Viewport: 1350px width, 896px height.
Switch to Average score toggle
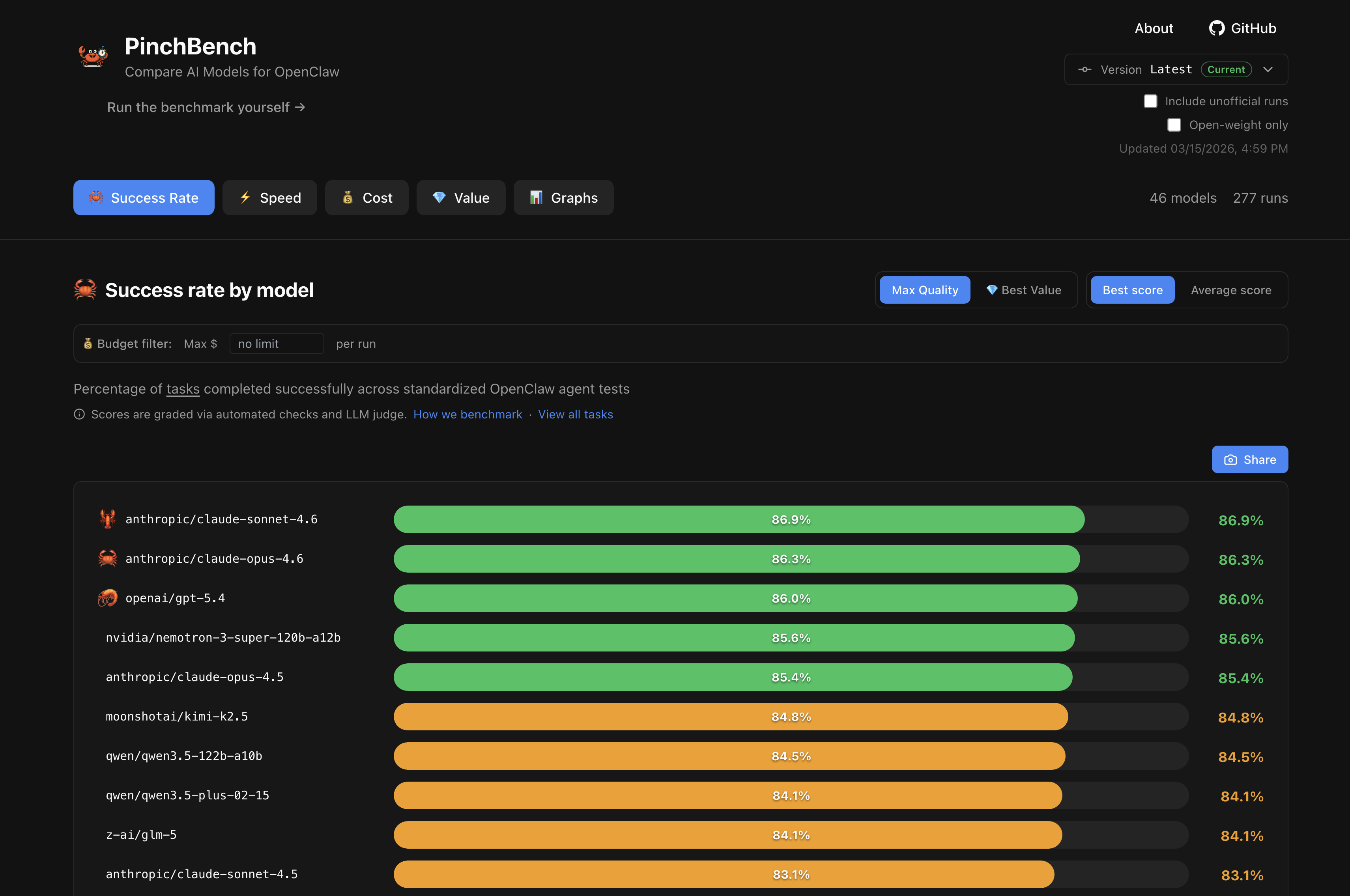point(1230,290)
